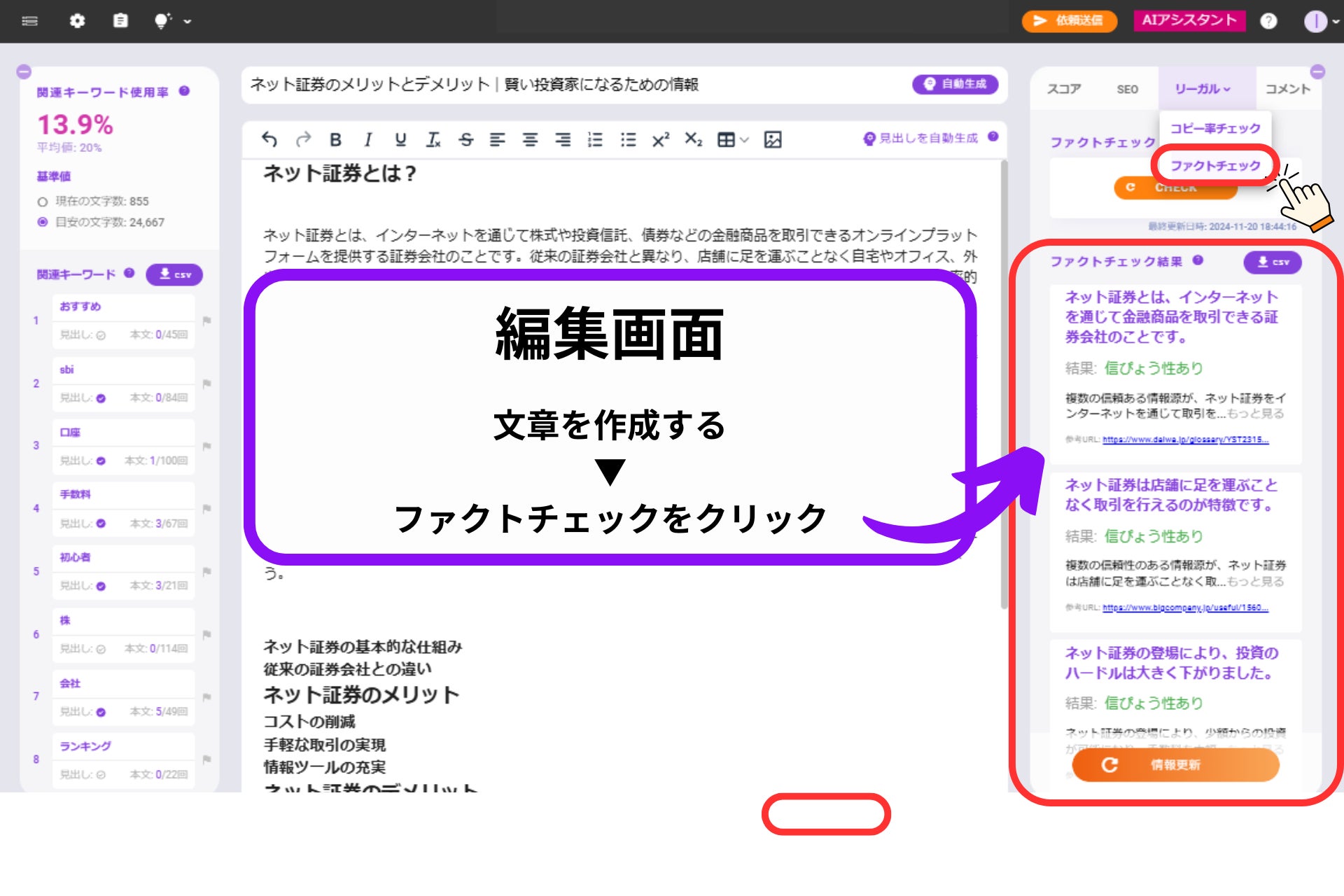This screenshot has height=896, width=1344.
Task: Click the undo arrow icon
Action: tap(269, 139)
